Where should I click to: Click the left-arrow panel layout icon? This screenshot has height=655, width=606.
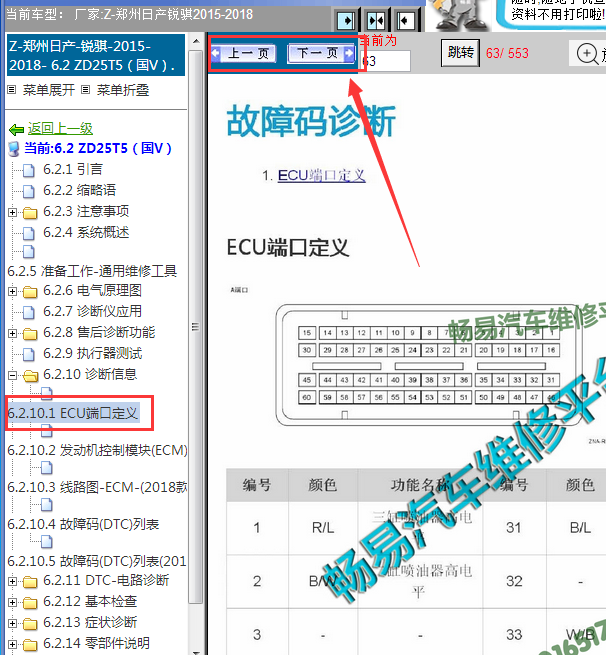click(x=406, y=20)
